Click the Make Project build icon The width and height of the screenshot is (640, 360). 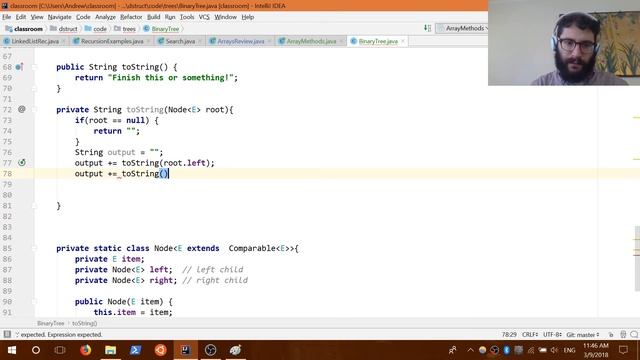click(x=427, y=28)
